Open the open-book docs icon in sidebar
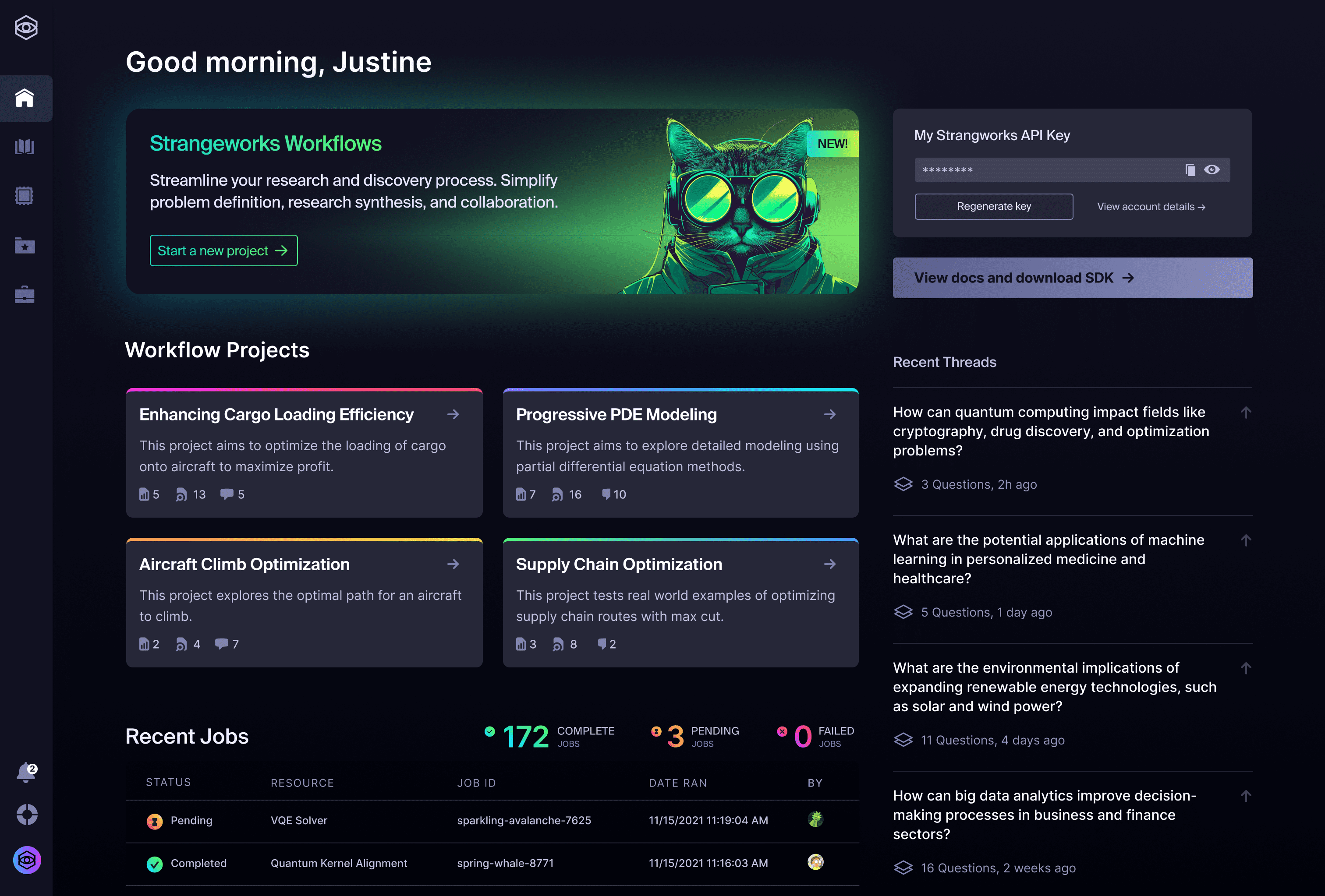The width and height of the screenshot is (1325, 896). (25, 147)
